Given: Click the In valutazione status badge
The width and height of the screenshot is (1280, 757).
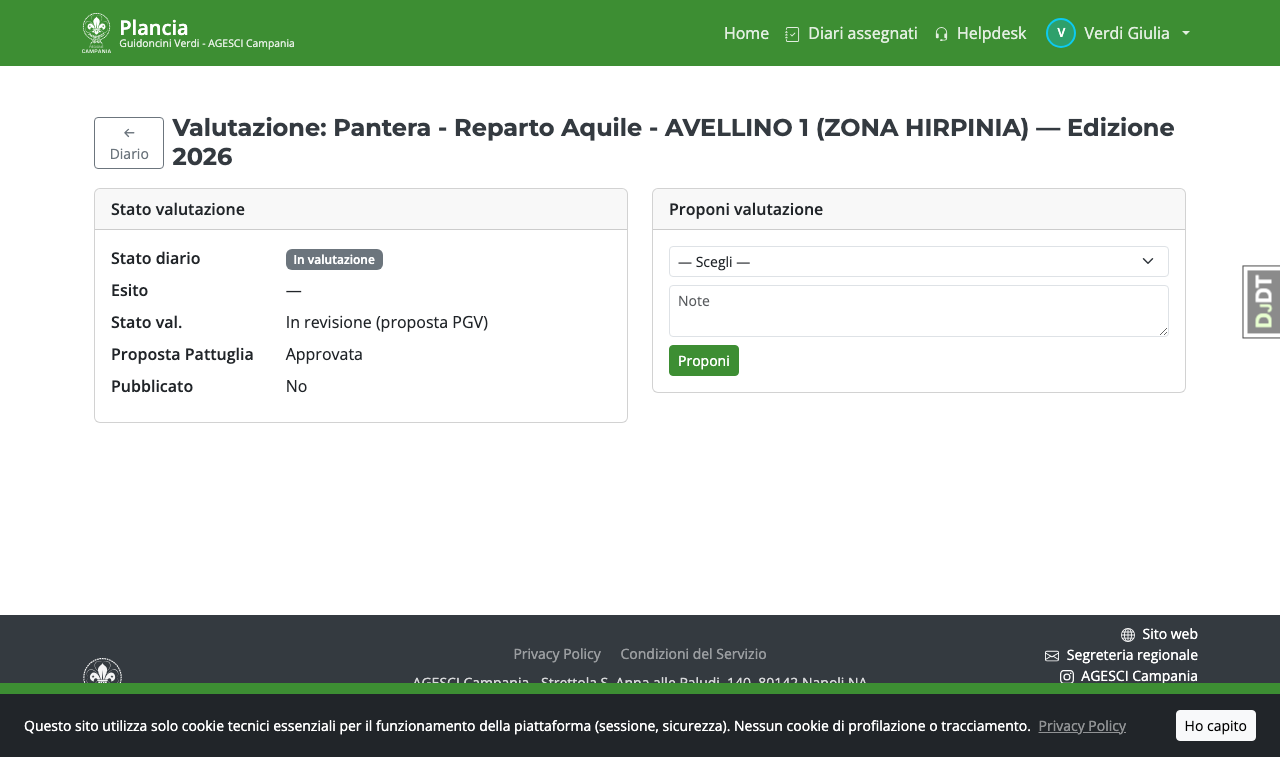Looking at the screenshot, I should pyautogui.click(x=334, y=259).
